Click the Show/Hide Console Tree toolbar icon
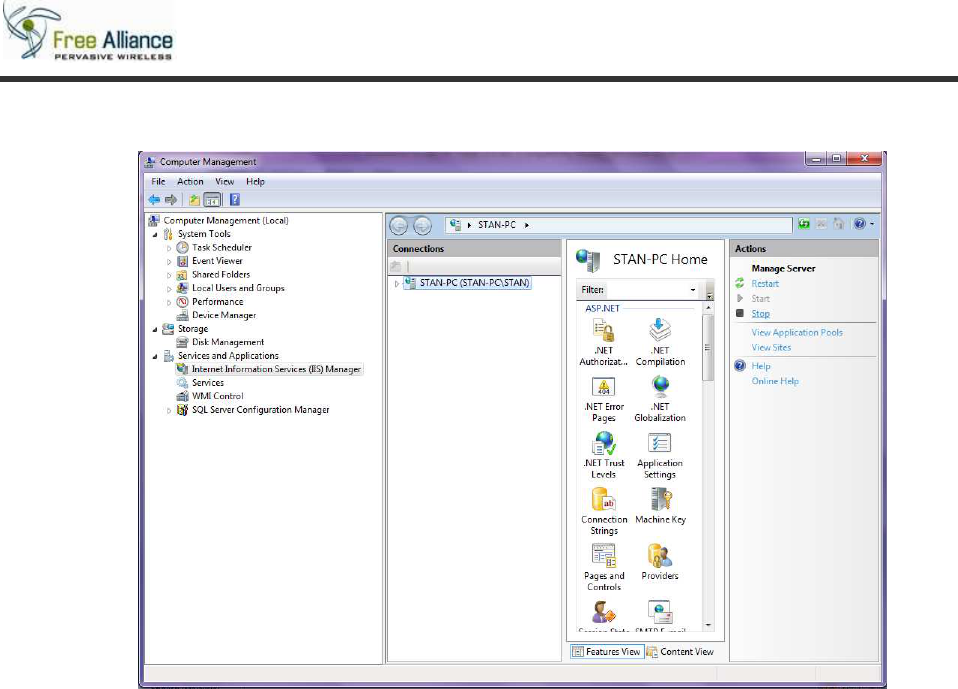 (x=212, y=200)
